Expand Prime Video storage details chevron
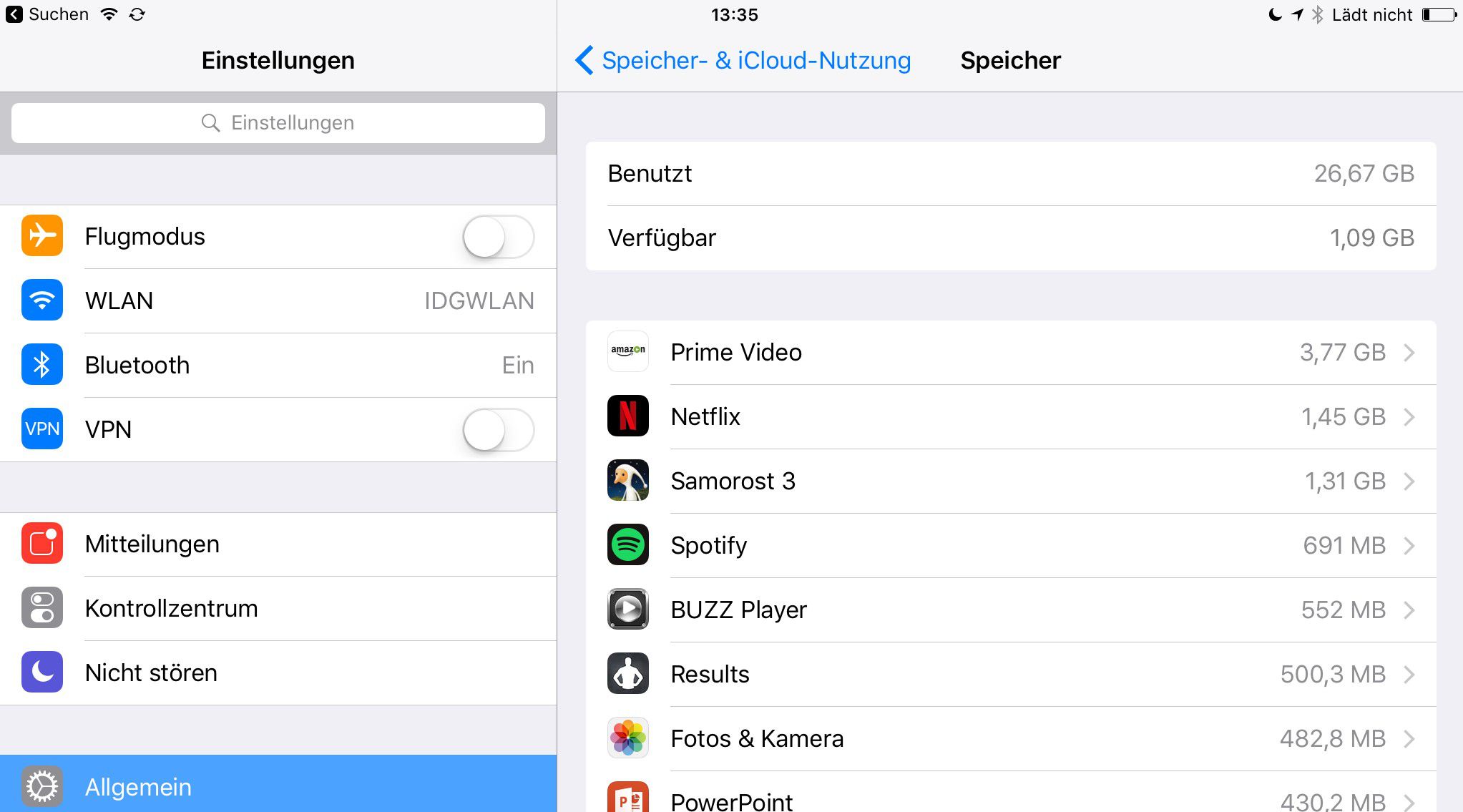This screenshot has width=1463, height=812. tap(1409, 352)
